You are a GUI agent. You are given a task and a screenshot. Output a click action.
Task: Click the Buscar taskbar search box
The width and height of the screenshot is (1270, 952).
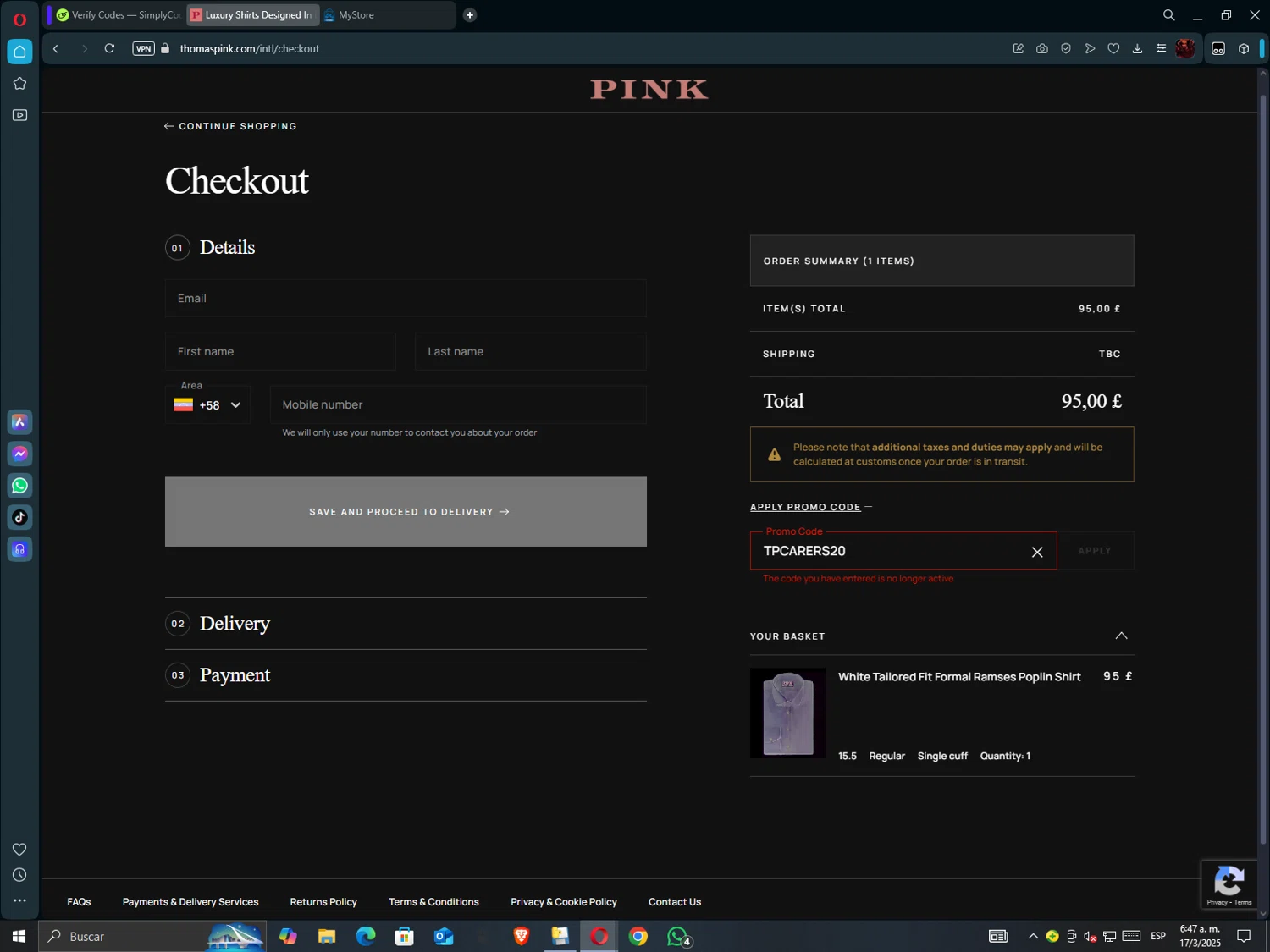point(152,936)
